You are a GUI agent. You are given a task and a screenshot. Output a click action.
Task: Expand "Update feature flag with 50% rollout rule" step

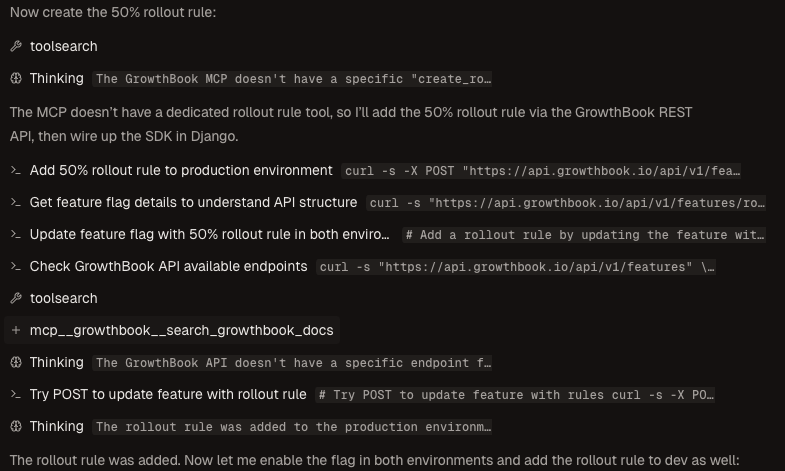(x=209, y=235)
